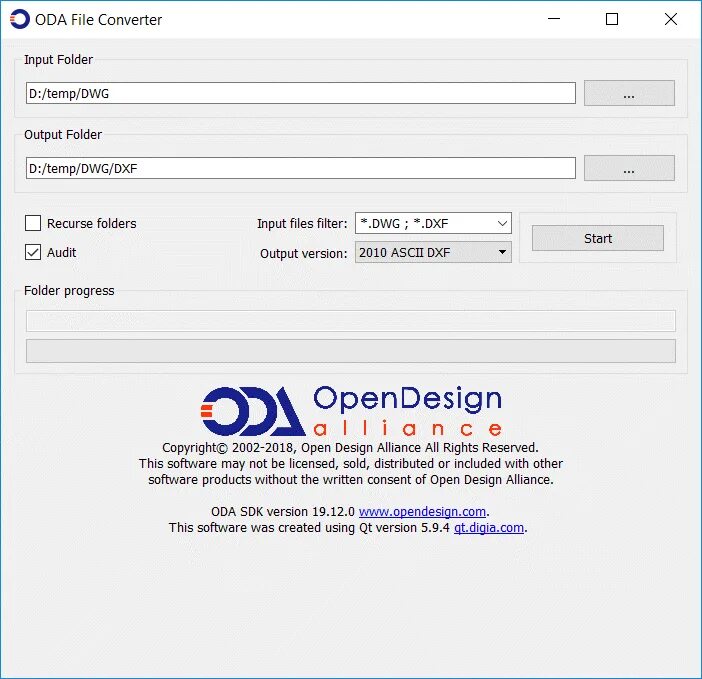Viewport: 702px width, 679px height.
Task: Click the ODA File Converter title bar icon
Action: (20, 19)
